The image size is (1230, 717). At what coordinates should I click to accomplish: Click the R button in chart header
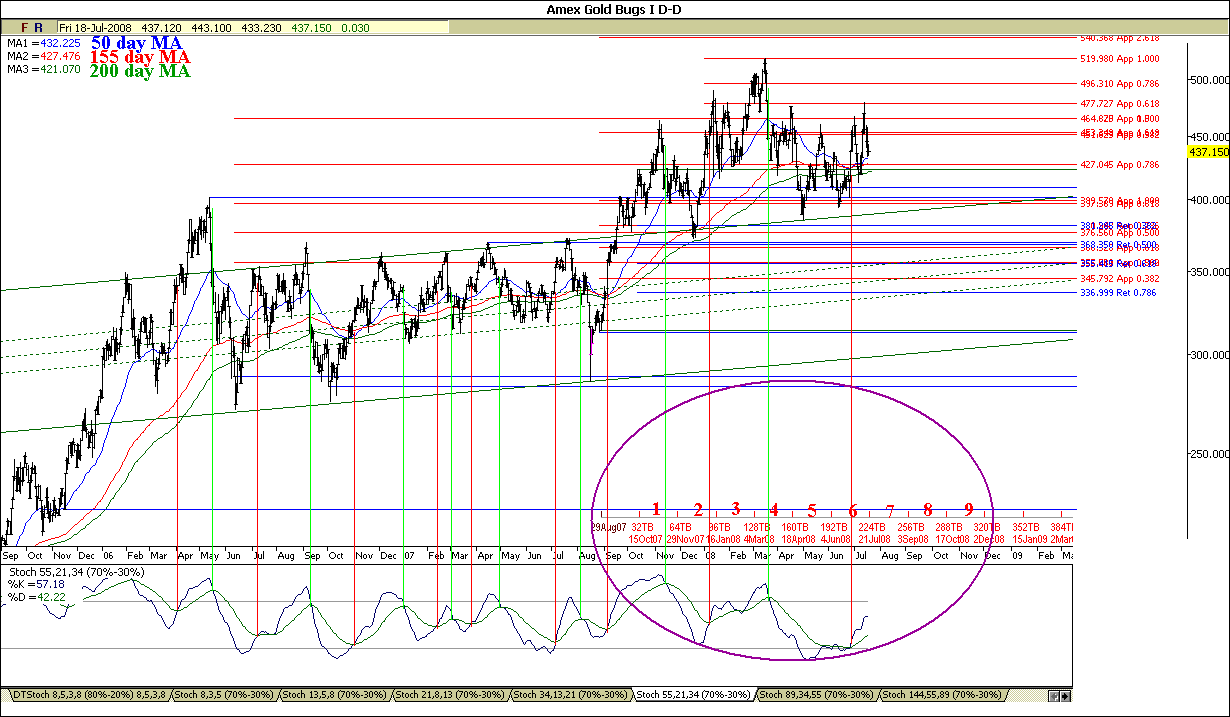click(x=38, y=28)
